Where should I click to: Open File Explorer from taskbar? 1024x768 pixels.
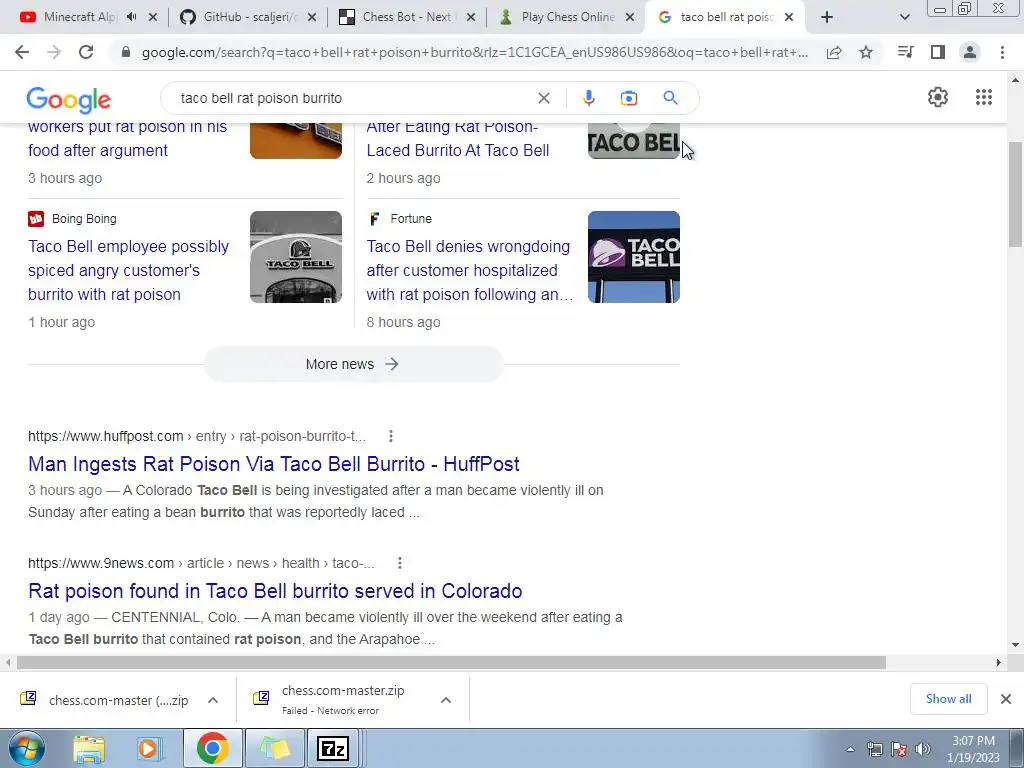[x=89, y=748]
